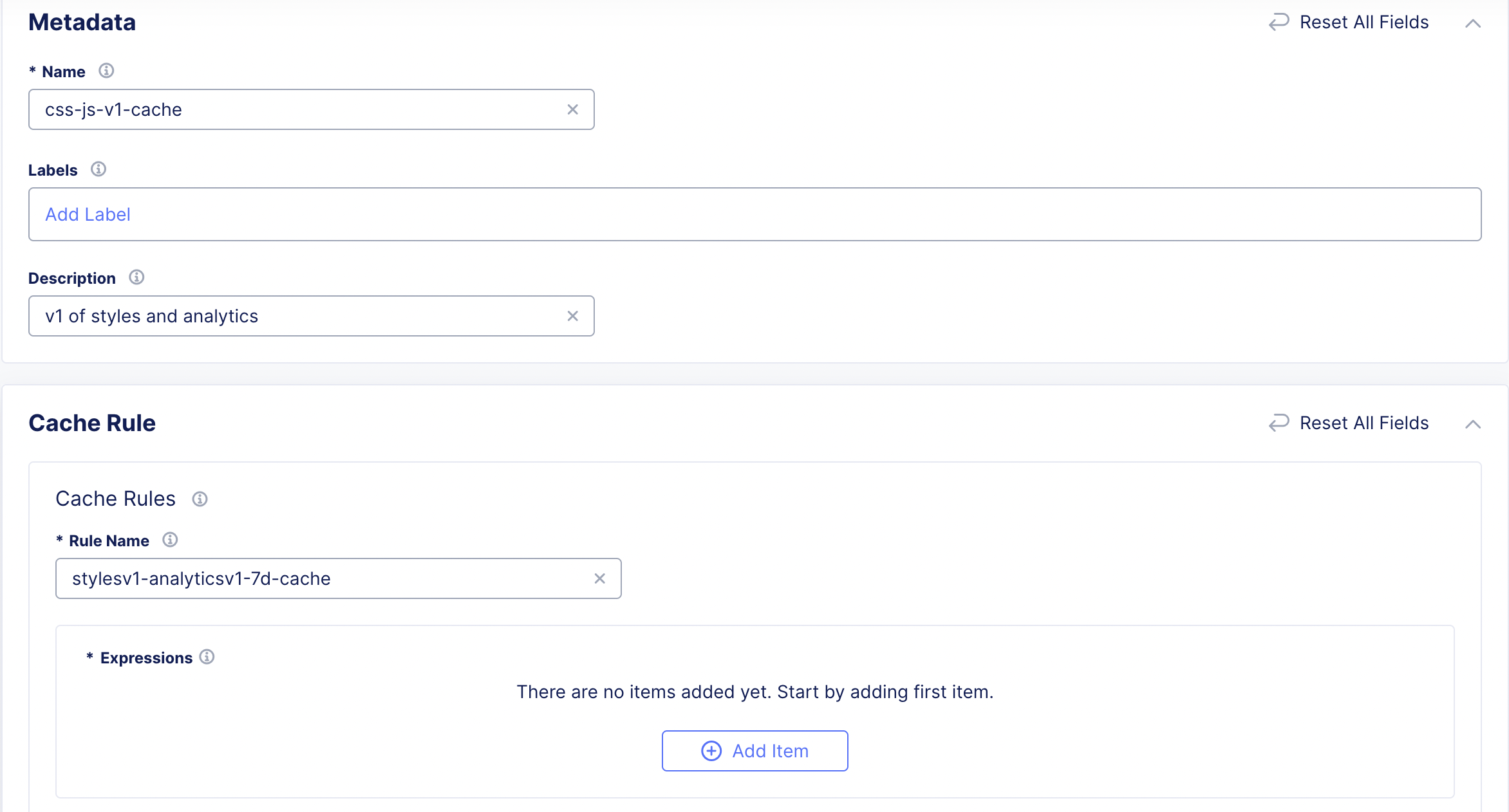This screenshot has height=812, width=1509.
Task: Collapse the Metadata section
Action: click(x=1473, y=23)
